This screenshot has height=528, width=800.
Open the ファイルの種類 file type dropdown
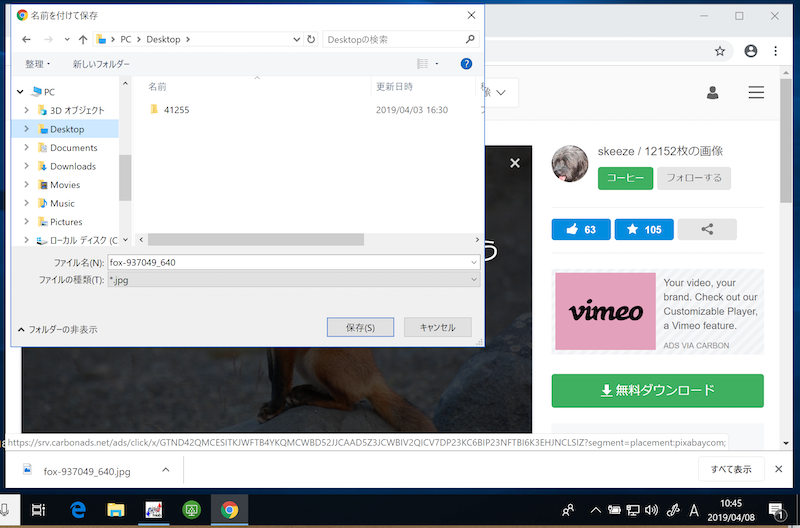[294, 280]
